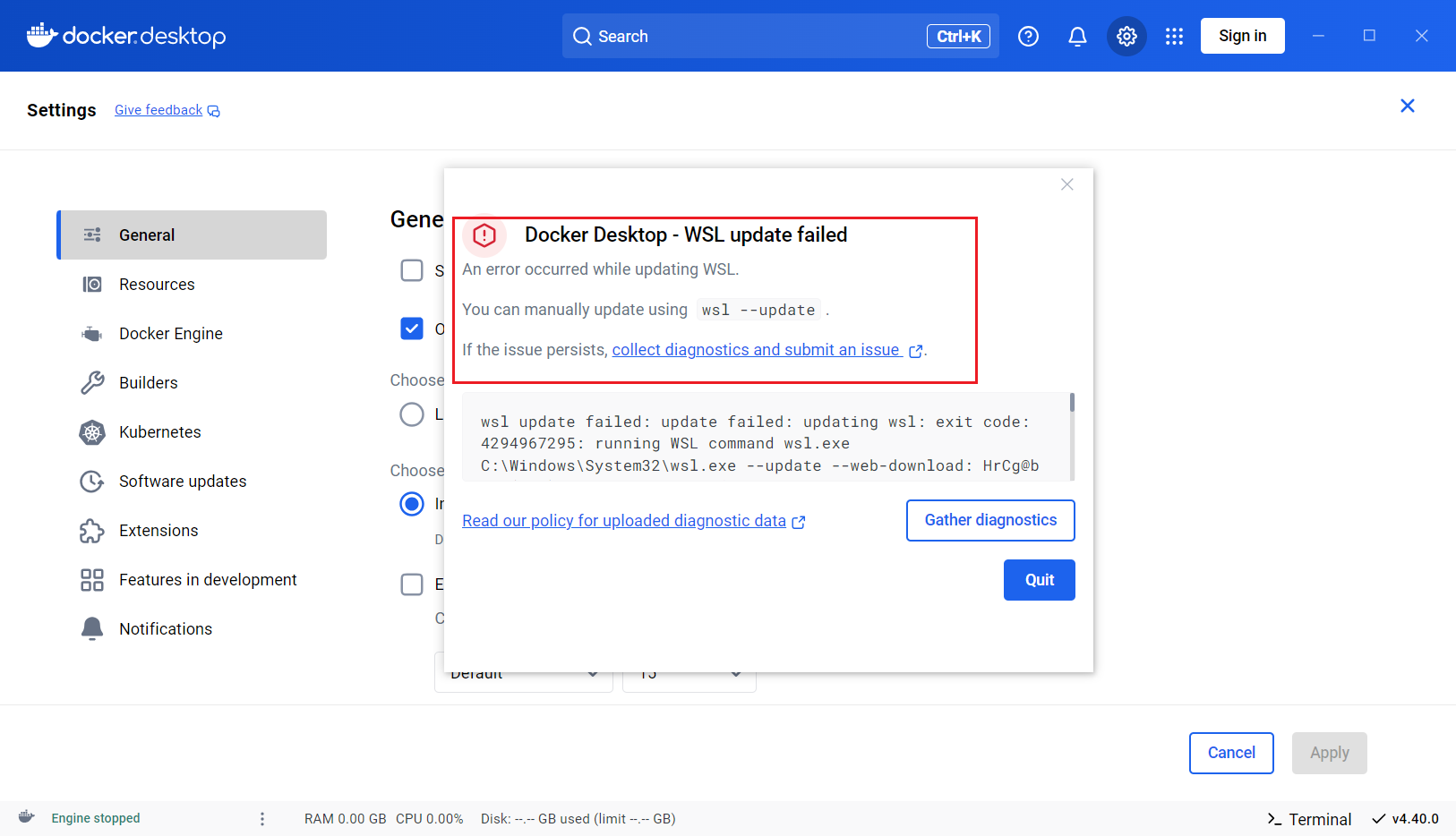Select the filled blue radio button
The width and height of the screenshot is (1456, 836).
[x=412, y=504]
